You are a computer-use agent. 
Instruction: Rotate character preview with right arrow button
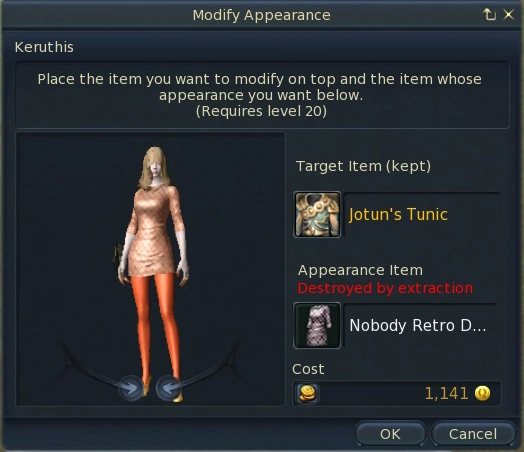[169, 388]
